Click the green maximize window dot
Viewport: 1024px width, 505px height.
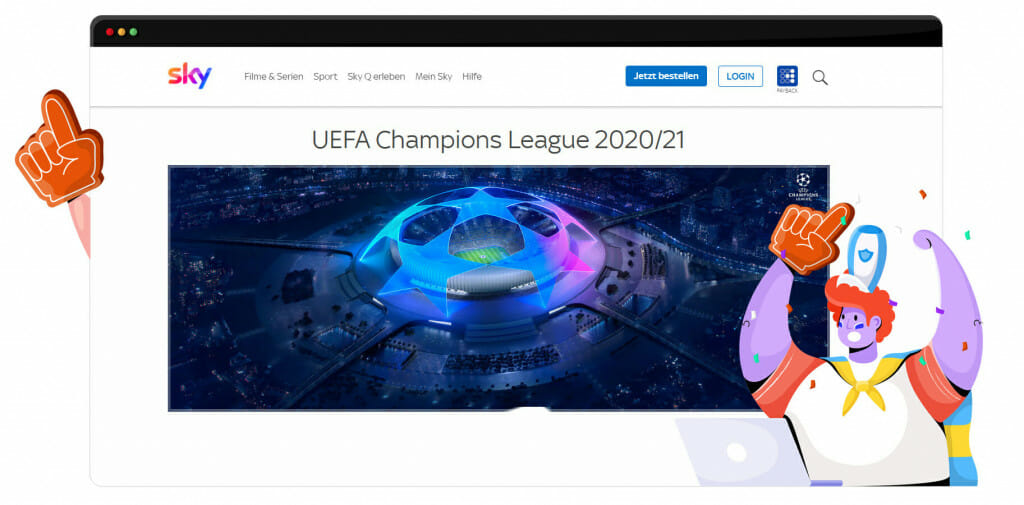(x=133, y=31)
